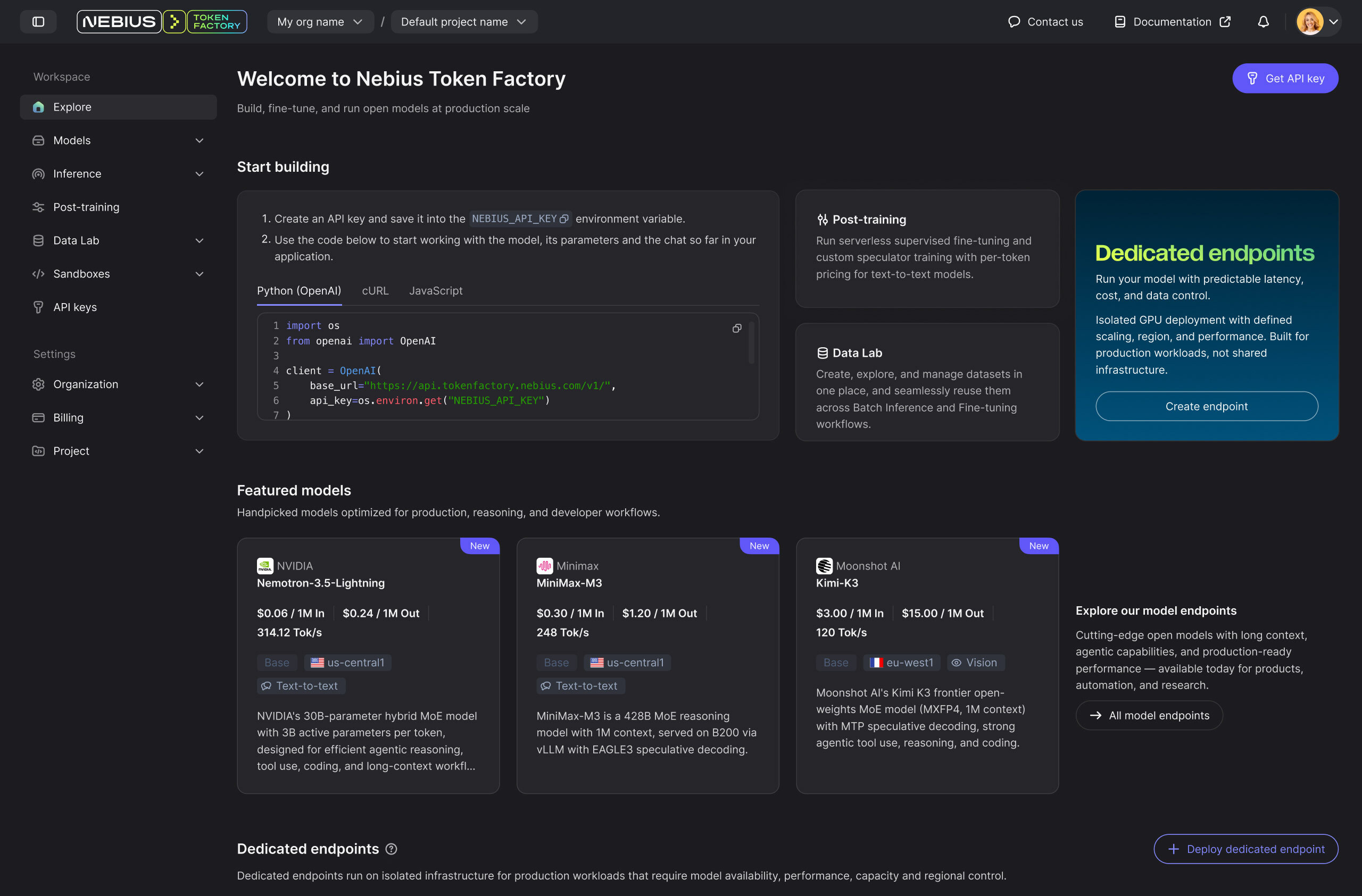1362x896 pixels.
Task: Switch to the JavaScript code tab
Action: point(436,290)
